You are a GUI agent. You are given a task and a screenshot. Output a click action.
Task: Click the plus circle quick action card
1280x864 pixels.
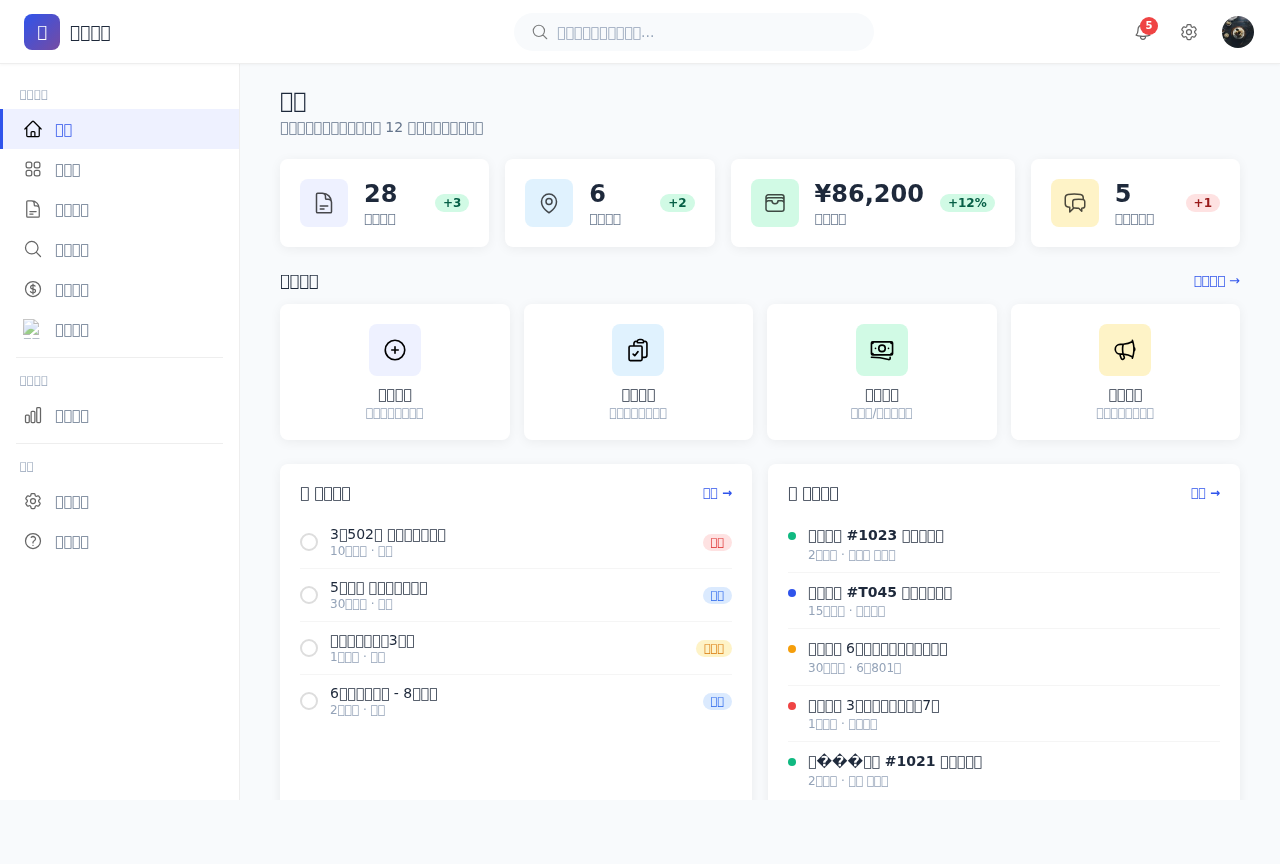tap(395, 372)
